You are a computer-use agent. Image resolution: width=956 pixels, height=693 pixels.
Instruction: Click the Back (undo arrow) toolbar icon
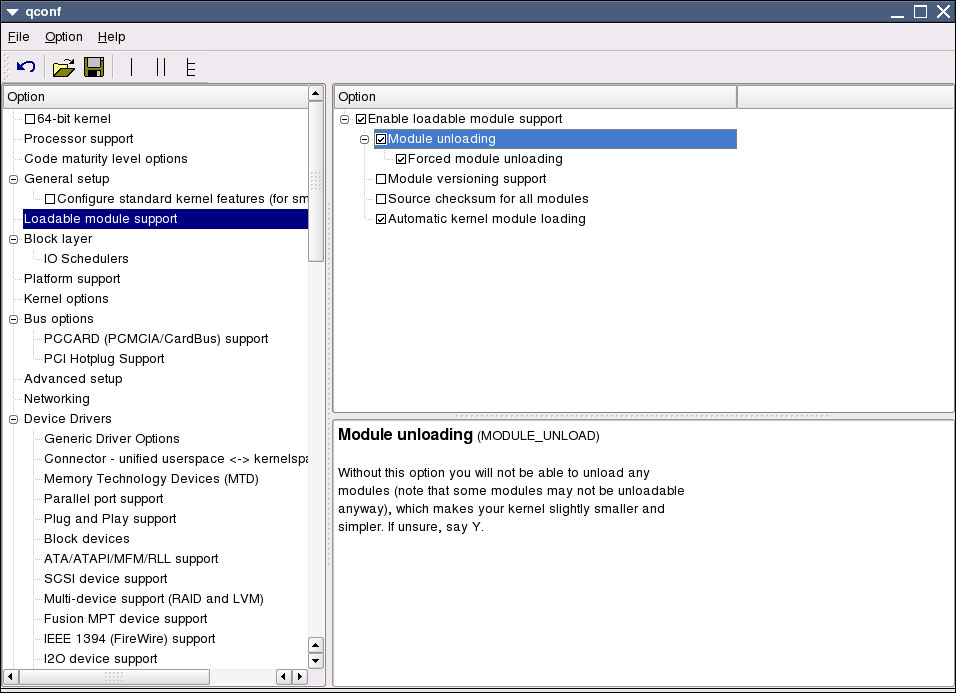pos(26,66)
